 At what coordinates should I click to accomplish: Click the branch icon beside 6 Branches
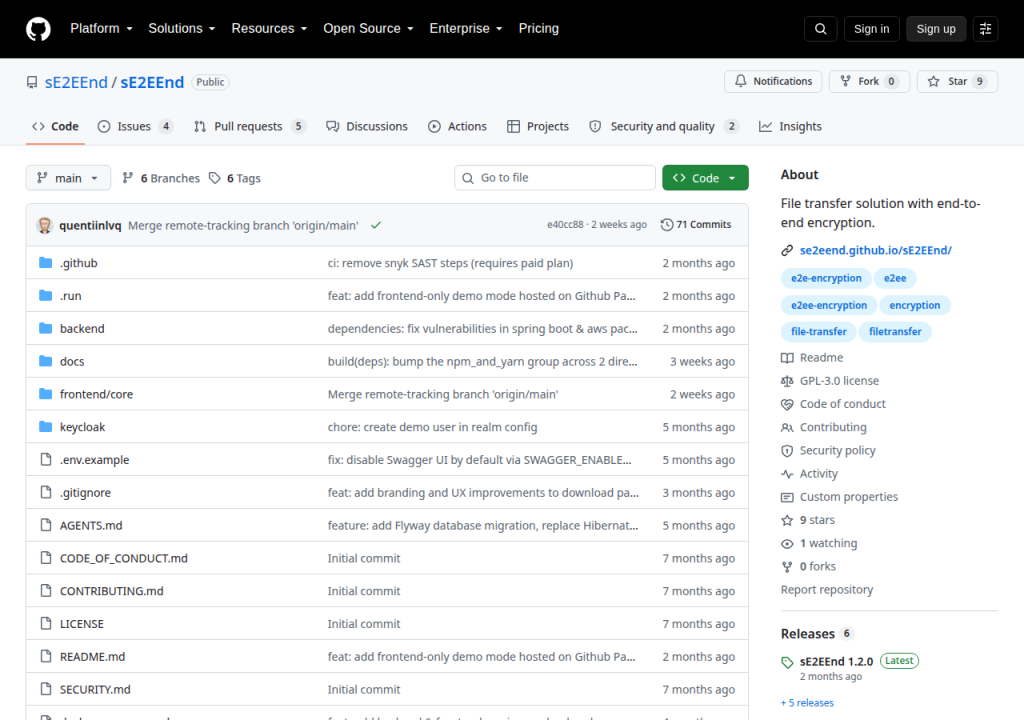click(128, 178)
